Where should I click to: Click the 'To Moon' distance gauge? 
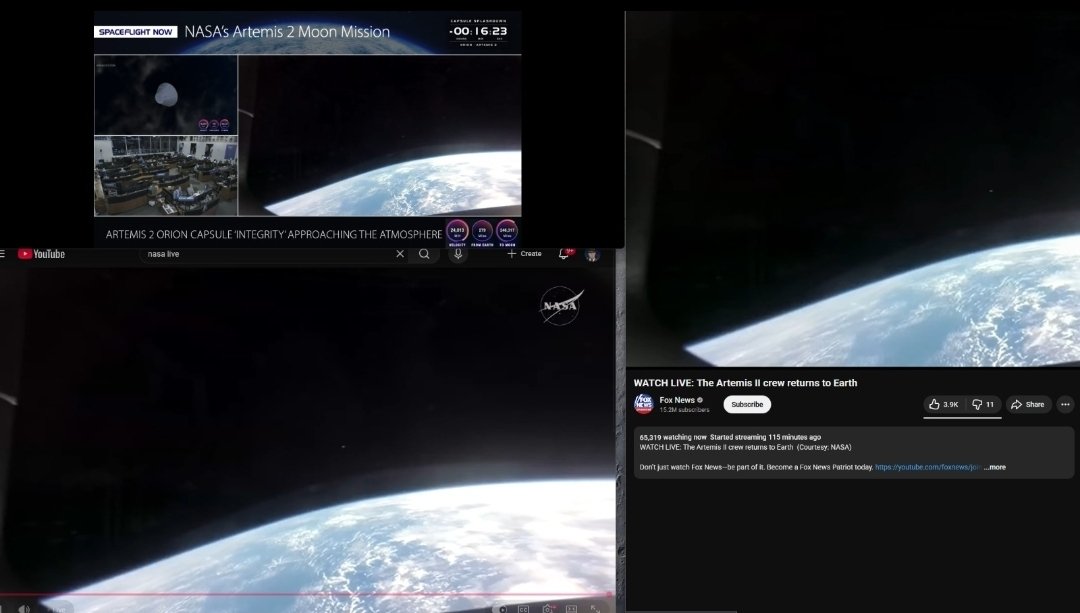pyautogui.click(x=507, y=231)
